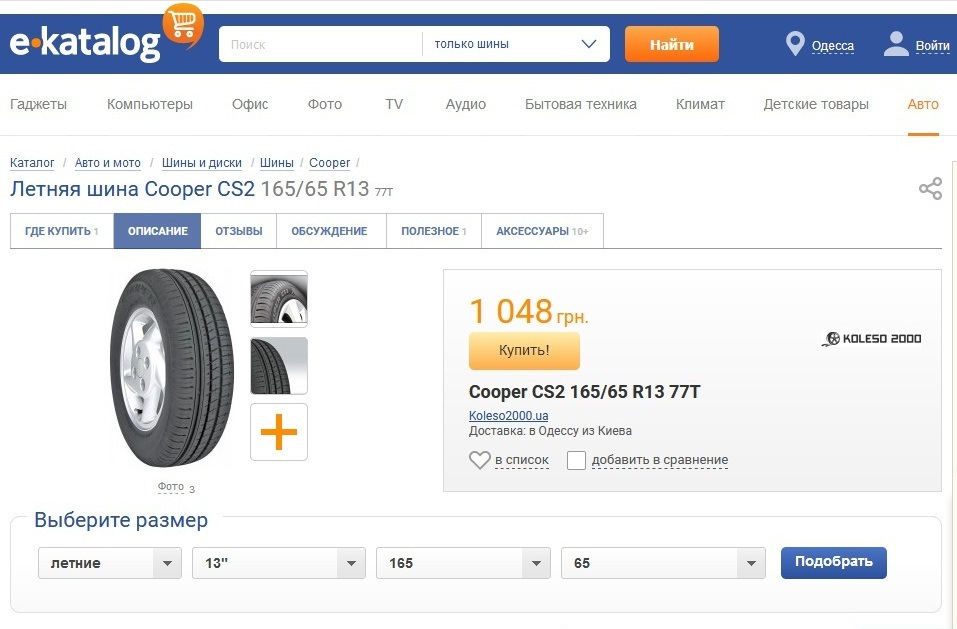Click the 'добавить в сравнение' link text
Image resolution: width=957 pixels, height=629 pixels.
[x=660, y=460]
